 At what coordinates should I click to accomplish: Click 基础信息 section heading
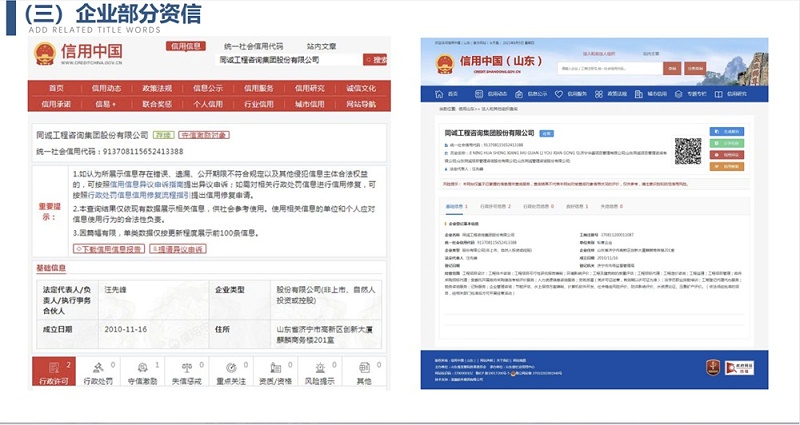(51, 268)
